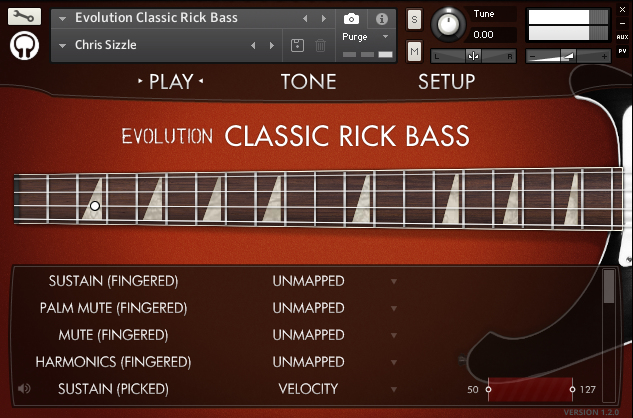Click the Orange Tree Samples logo

click(24, 46)
